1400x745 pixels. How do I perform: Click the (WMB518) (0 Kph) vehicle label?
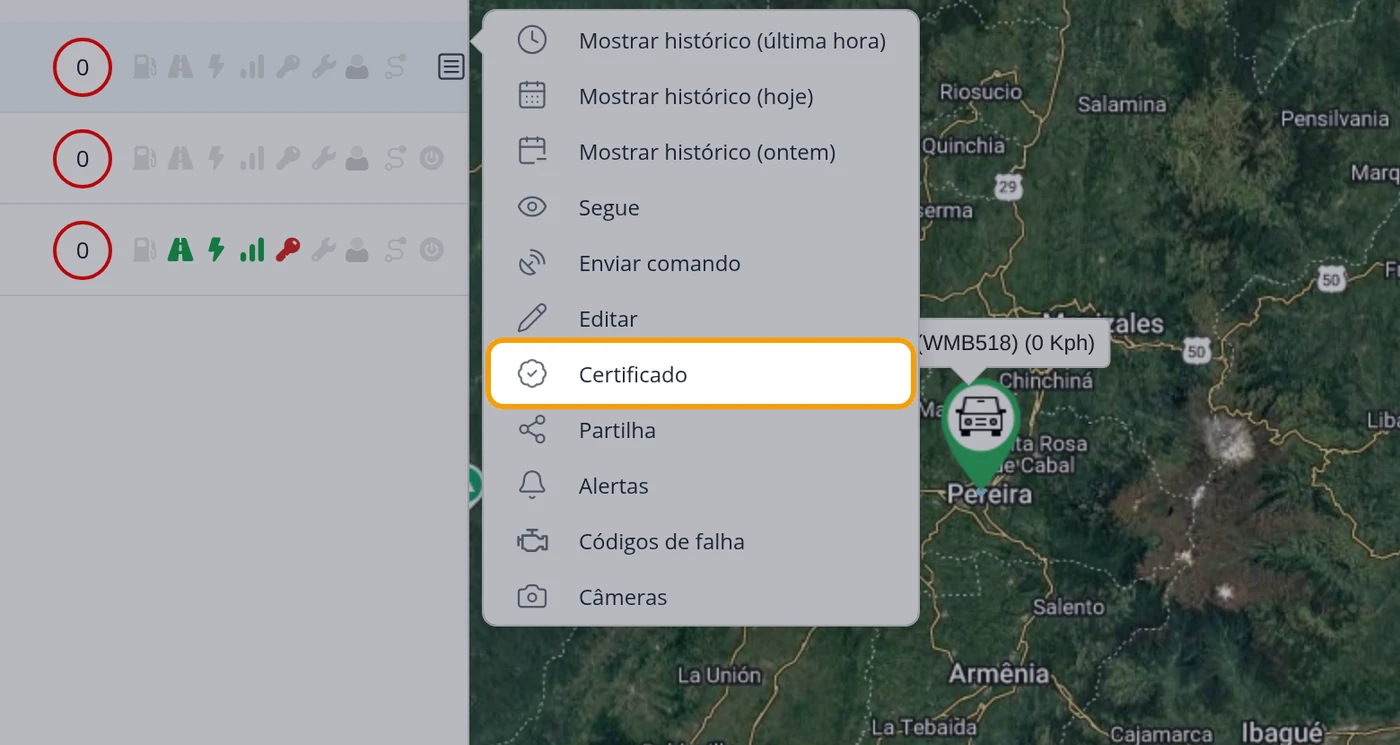tap(1010, 343)
